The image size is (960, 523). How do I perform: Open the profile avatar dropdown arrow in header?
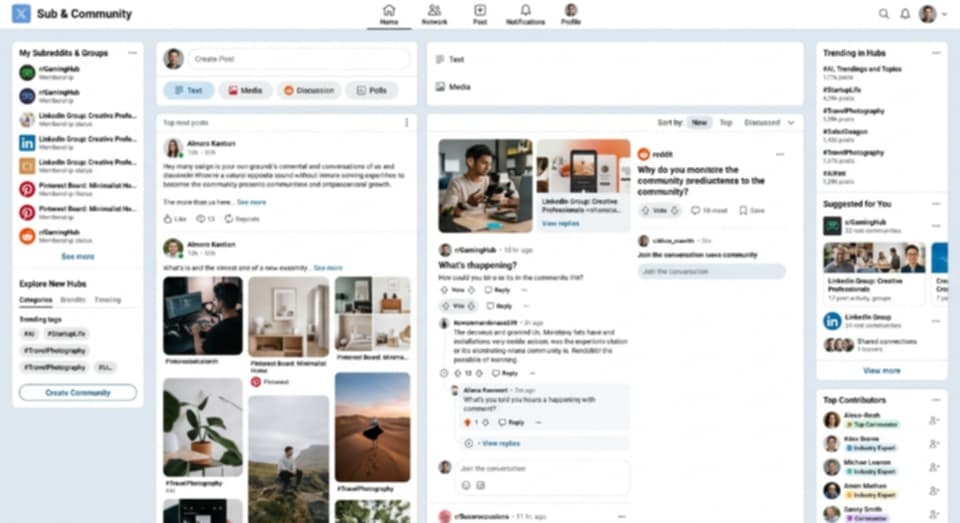944,14
